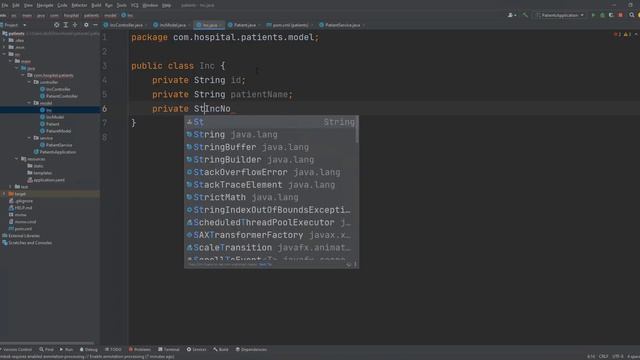The width and height of the screenshot is (640, 360).
Task: Select PatientService in project tree
Action: [56, 145]
